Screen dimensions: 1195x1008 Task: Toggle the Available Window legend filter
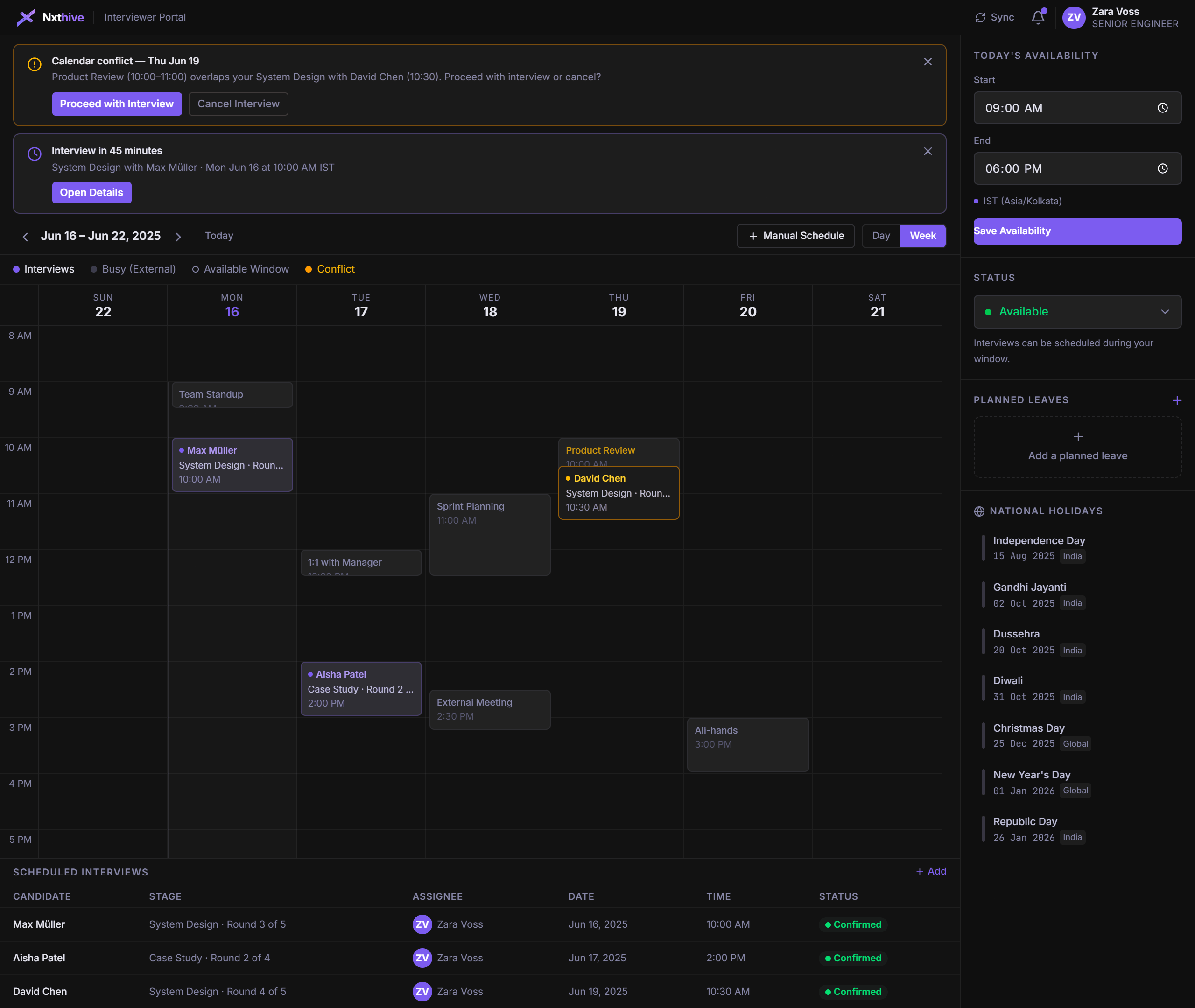point(240,269)
